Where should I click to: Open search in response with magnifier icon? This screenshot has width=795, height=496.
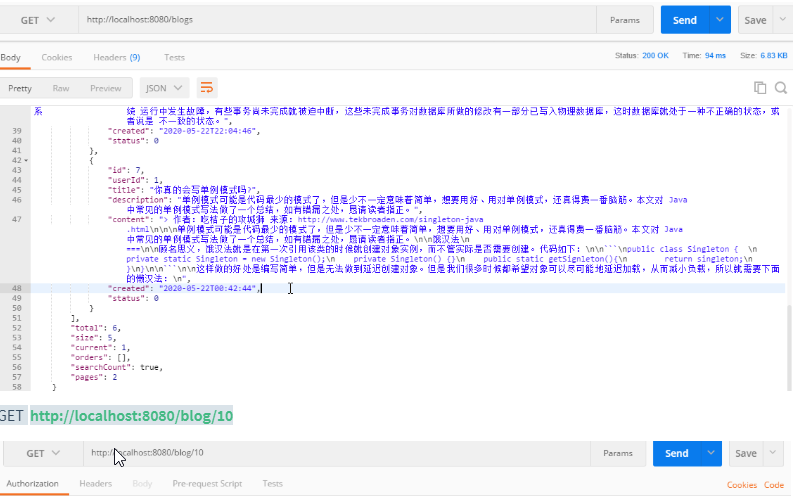click(x=781, y=88)
